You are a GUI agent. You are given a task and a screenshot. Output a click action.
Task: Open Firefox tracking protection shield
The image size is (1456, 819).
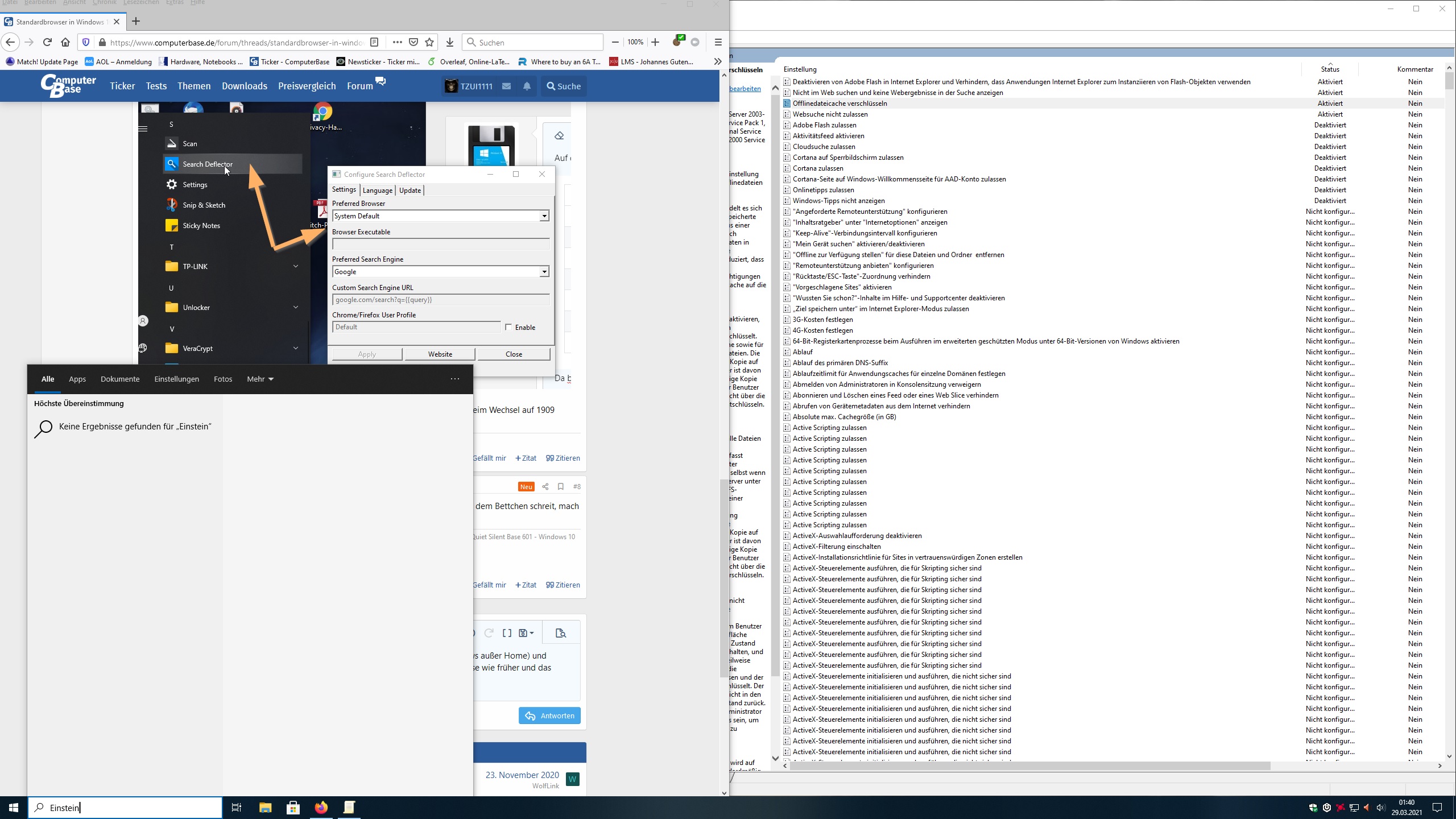pyautogui.click(x=86, y=42)
